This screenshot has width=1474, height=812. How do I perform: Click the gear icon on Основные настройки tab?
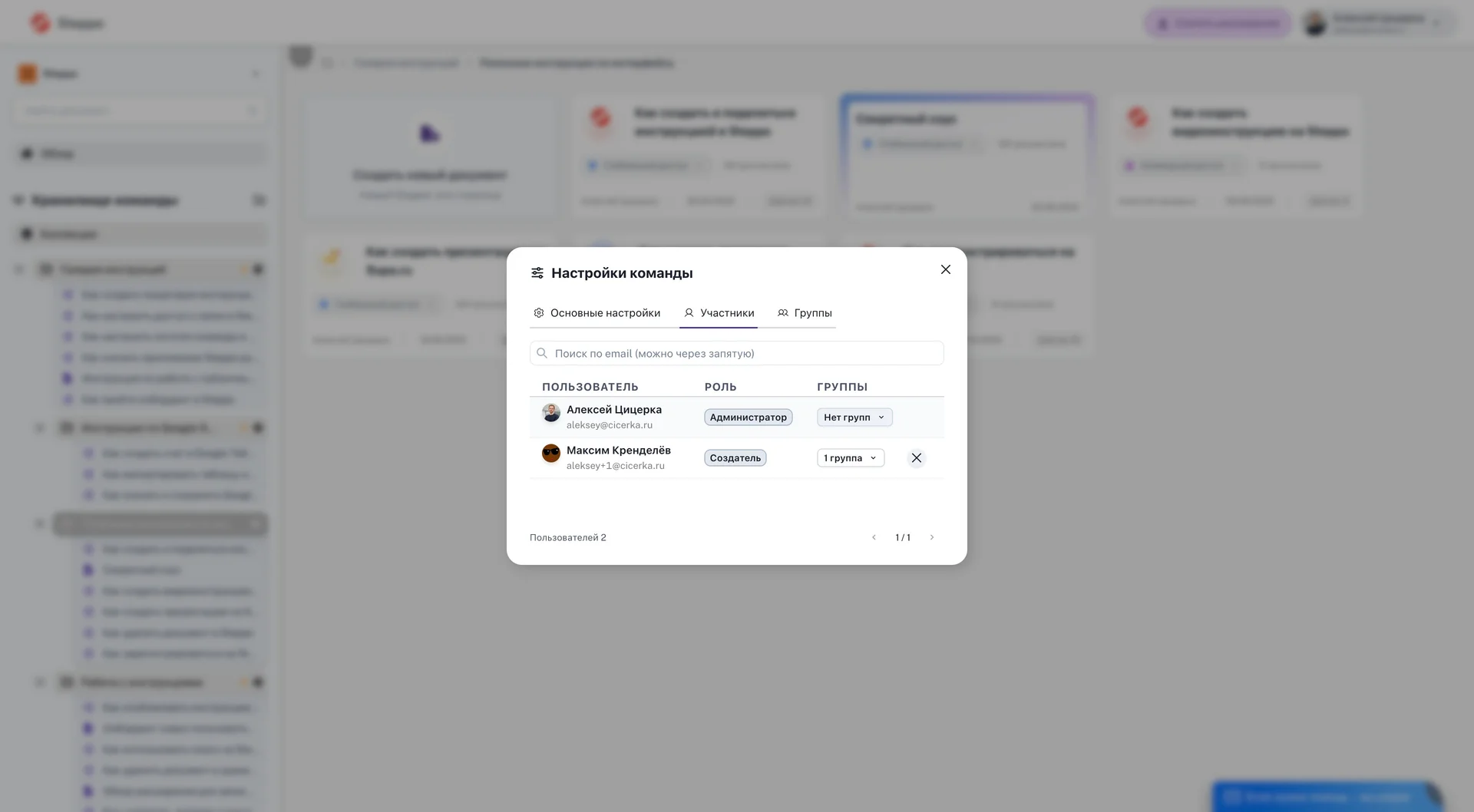[x=539, y=313]
